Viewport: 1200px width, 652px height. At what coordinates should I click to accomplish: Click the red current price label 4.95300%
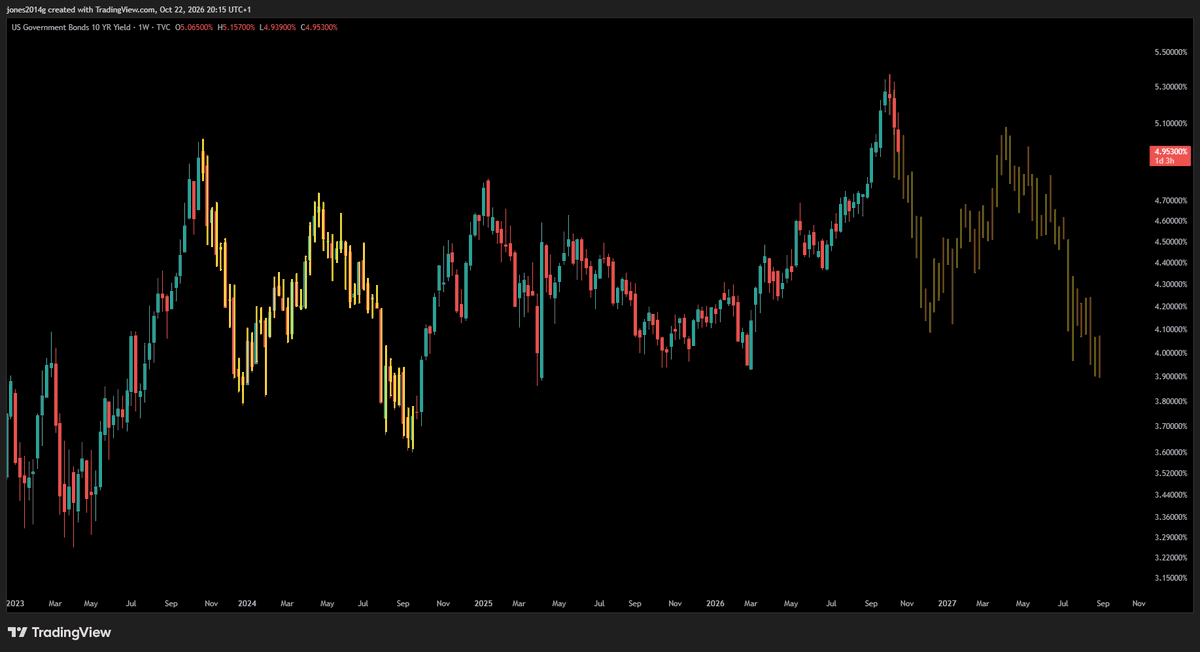point(1171,152)
